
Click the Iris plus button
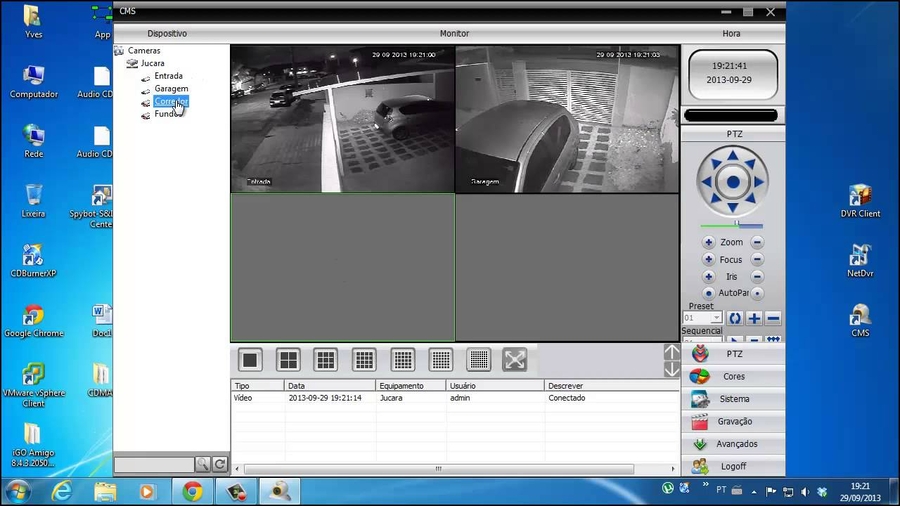[x=709, y=277]
